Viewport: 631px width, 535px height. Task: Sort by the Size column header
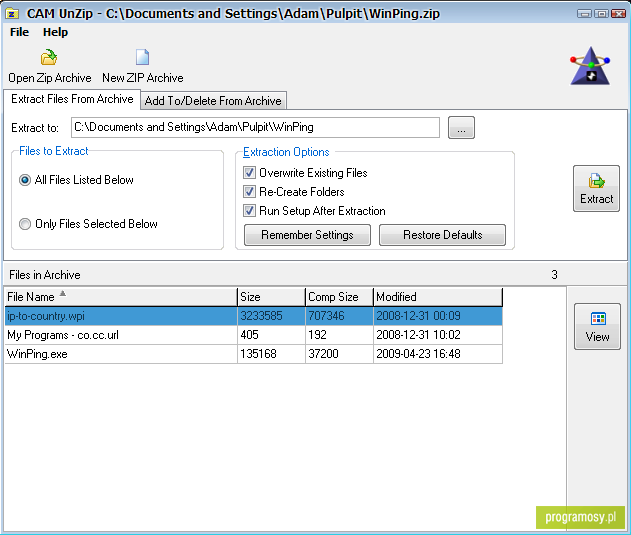(271, 297)
